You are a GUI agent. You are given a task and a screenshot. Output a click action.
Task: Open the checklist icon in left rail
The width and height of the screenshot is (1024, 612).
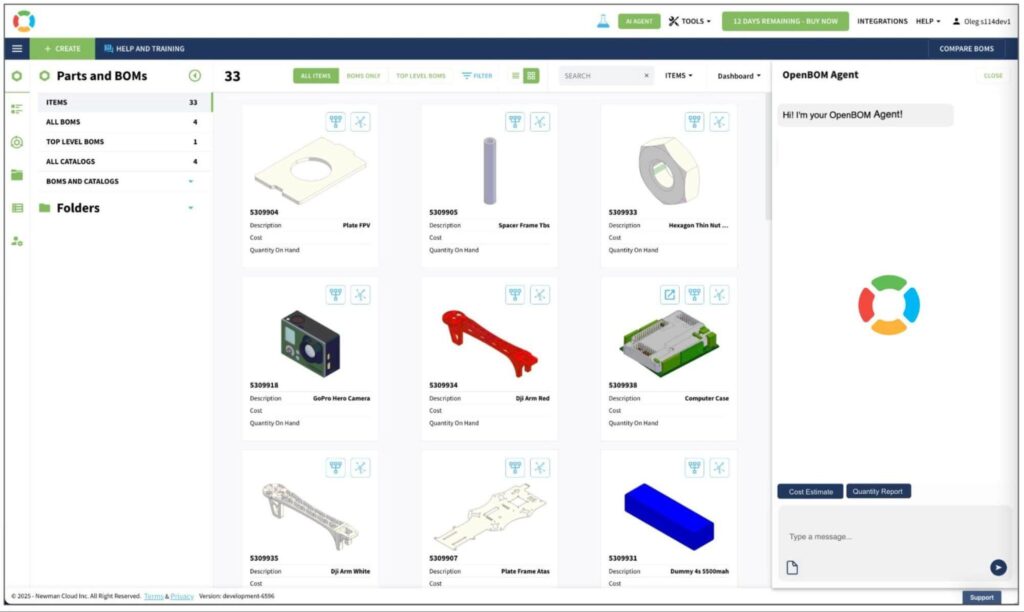point(17,109)
